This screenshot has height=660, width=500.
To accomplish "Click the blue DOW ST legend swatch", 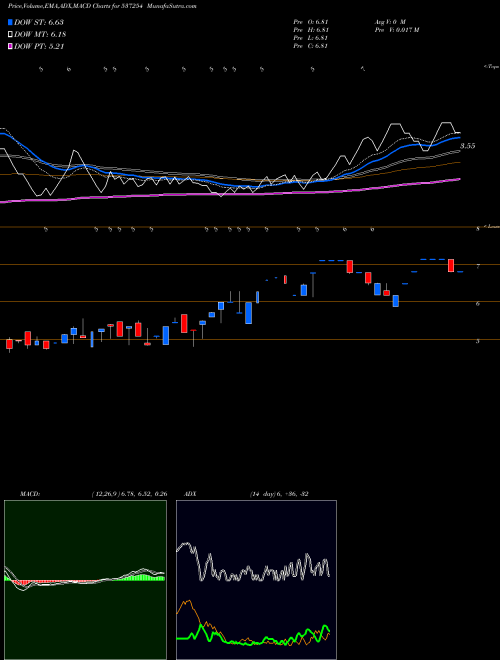I will point(11,22).
